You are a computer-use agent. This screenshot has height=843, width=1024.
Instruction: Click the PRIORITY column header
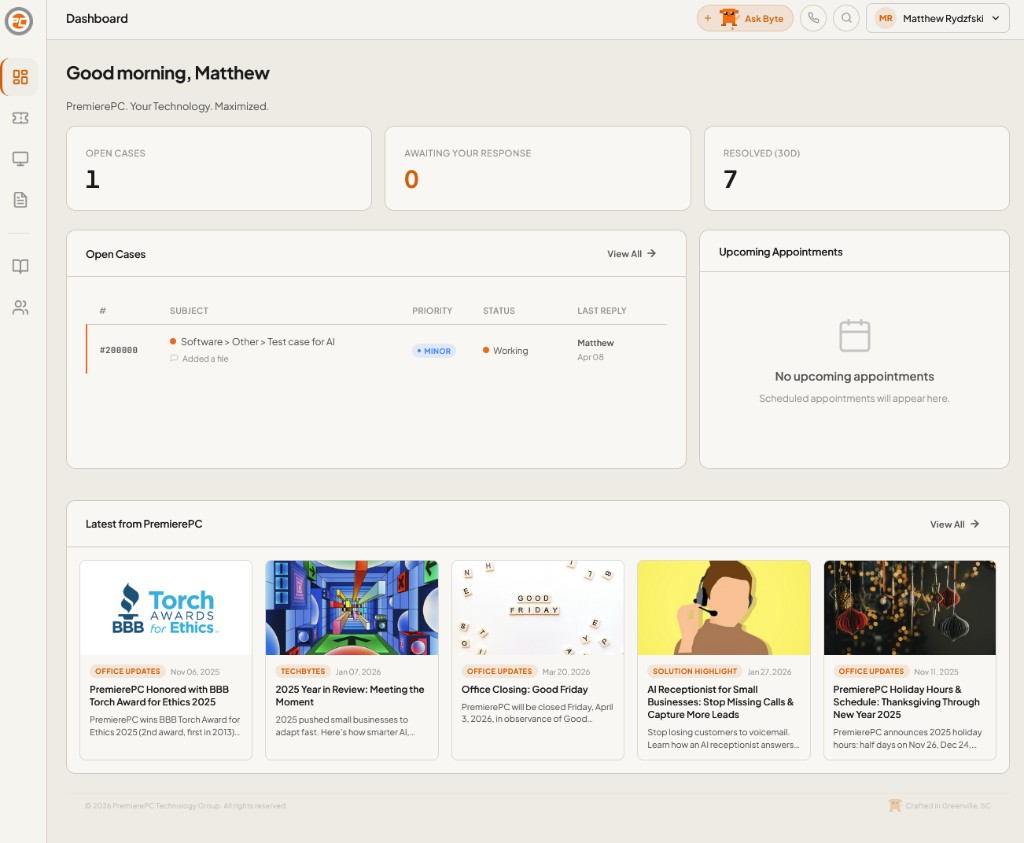432,311
